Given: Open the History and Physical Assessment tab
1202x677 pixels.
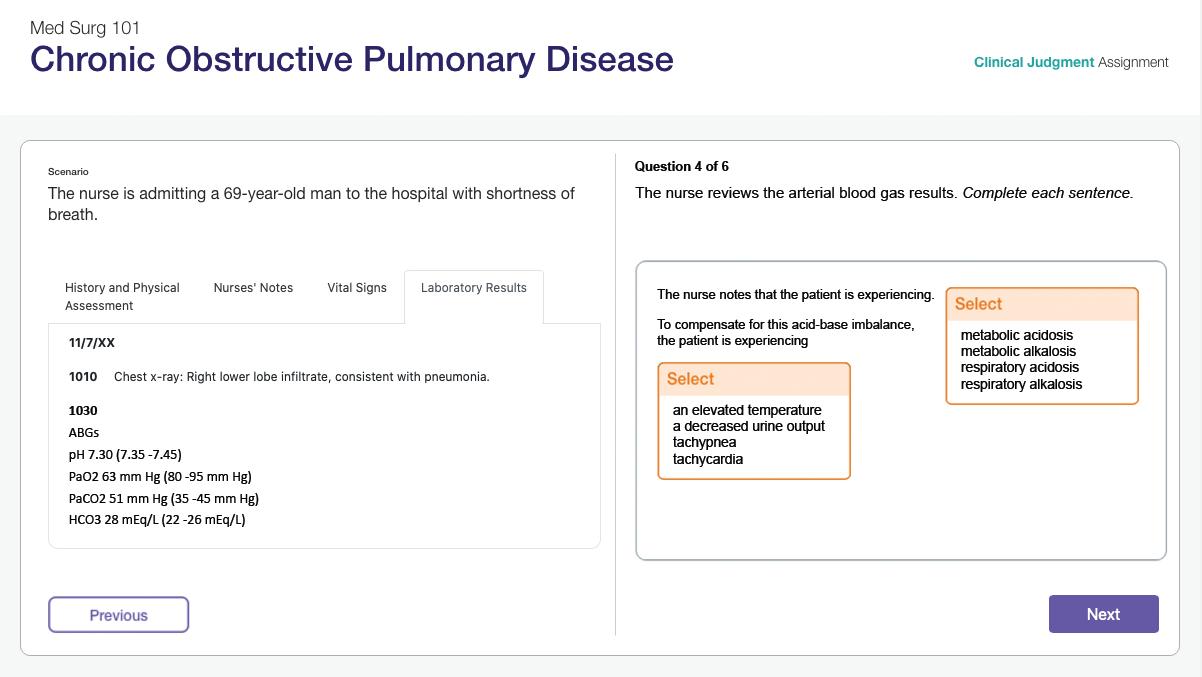Looking at the screenshot, I should tap(122, 296).
